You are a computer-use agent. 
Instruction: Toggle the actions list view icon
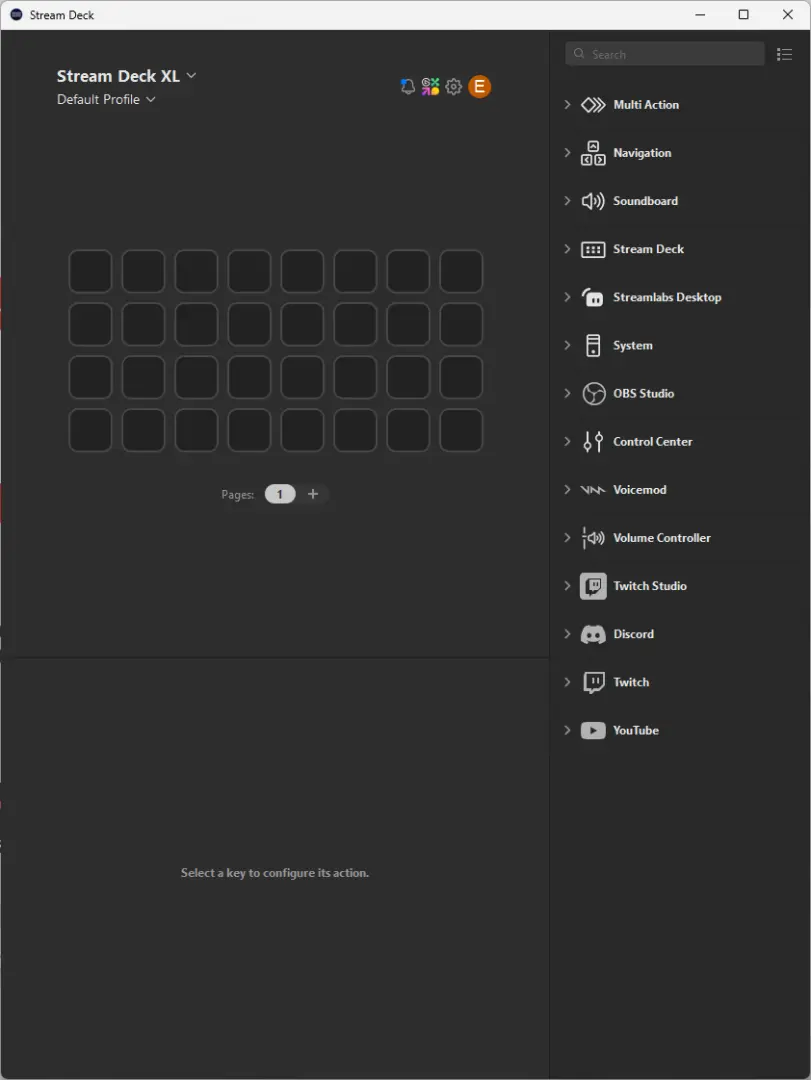[x=784, y=54]
